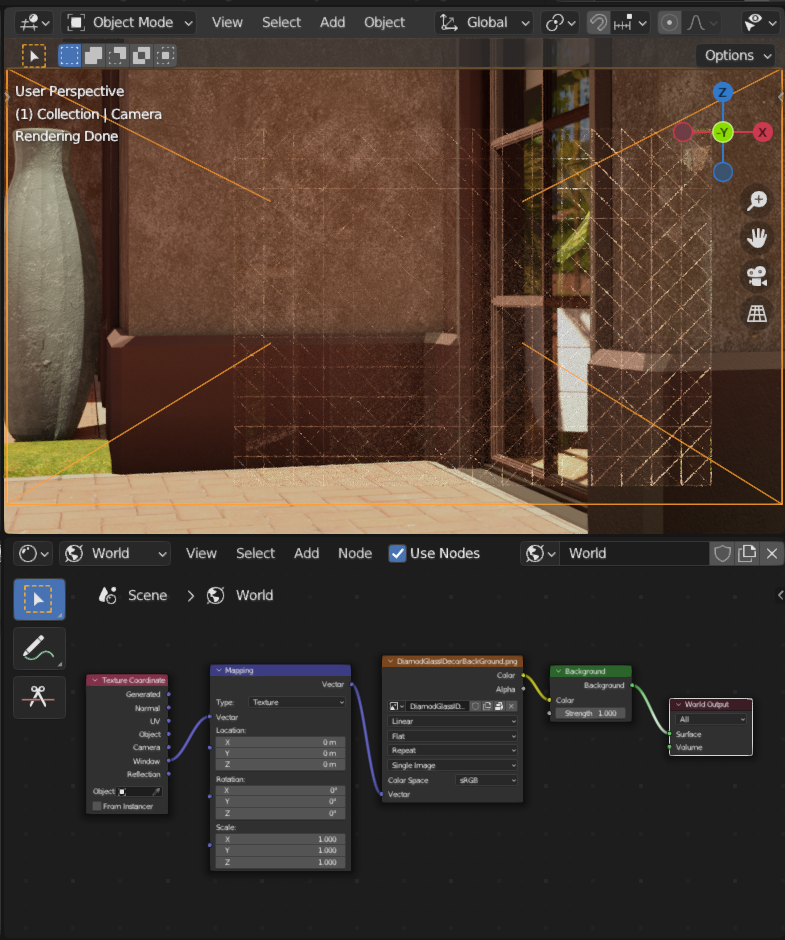Viewport: 785px width, 940px height.
Task: Choose the set new selection mode
Action: [x=70, y=56]
